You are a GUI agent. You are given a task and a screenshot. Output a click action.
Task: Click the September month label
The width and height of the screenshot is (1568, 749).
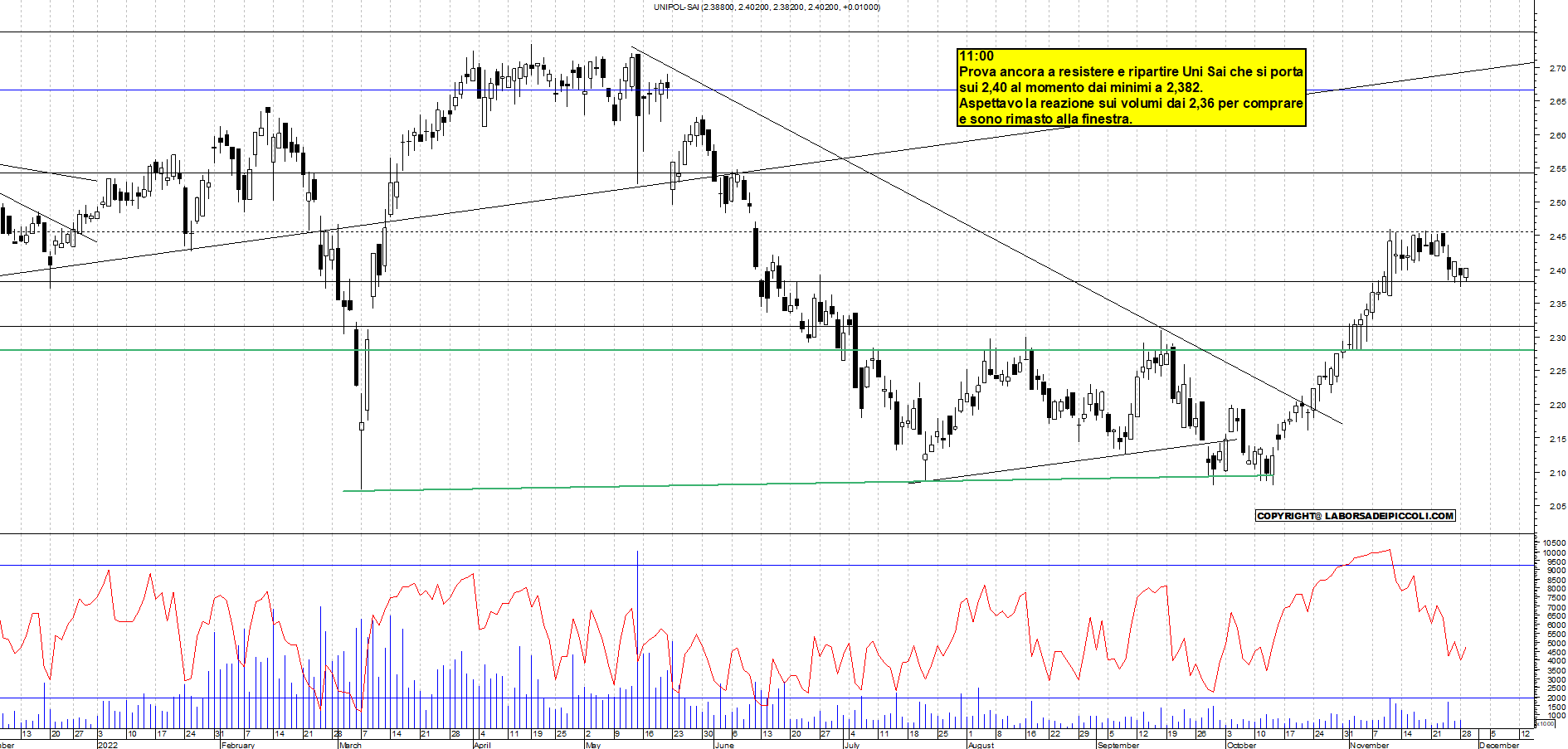1118,745
